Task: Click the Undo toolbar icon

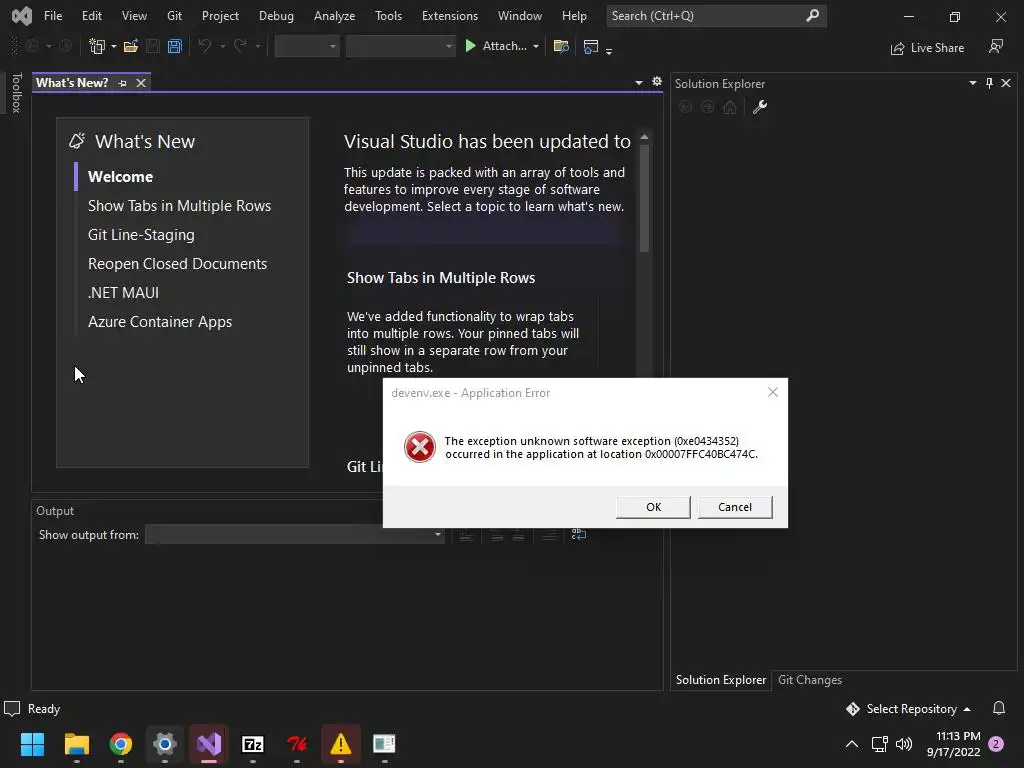Action: pyautogui.click(x=204, y=46)
